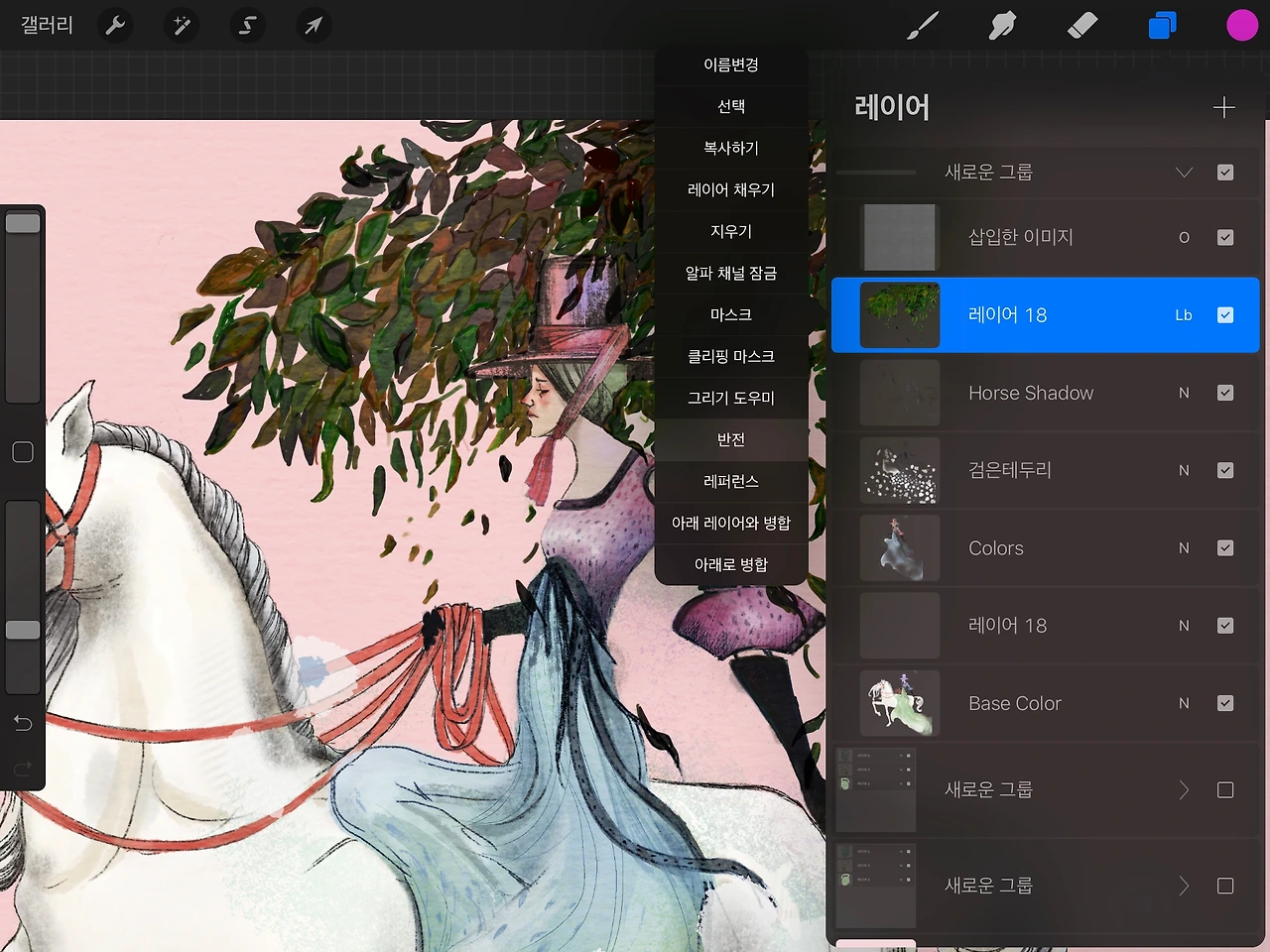Tap the 검은테두리 layer thumbnail

(x=900, y=470)
